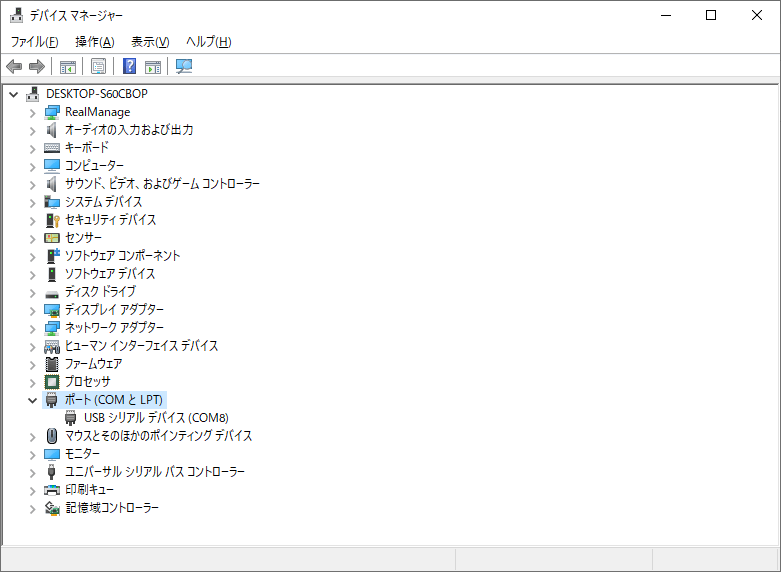781x572 pixels.
Task: Expand the ユニバーサル シリアル バス コントローラー node
Action: pos(33,472)
